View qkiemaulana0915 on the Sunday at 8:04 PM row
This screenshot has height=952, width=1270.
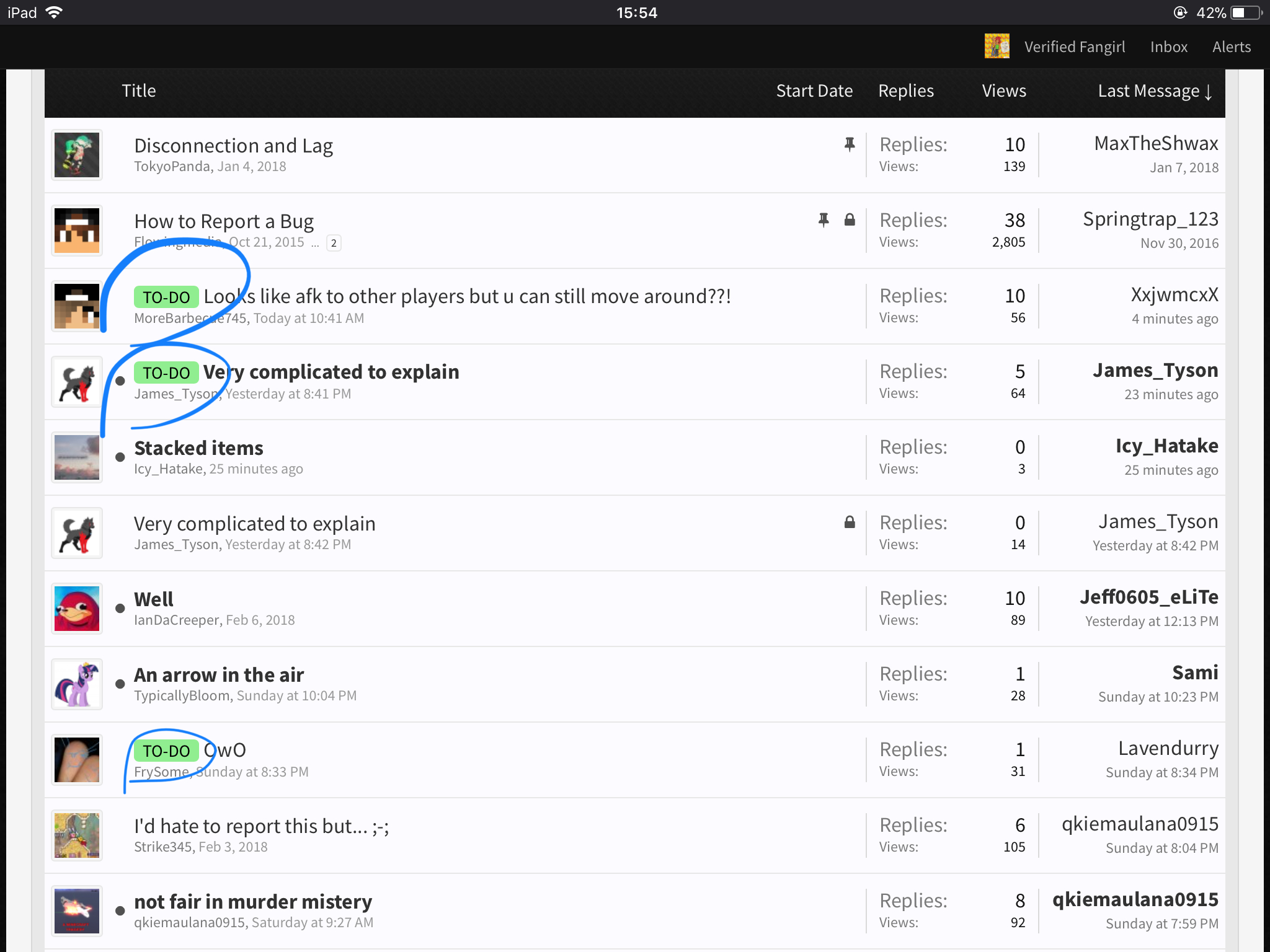click(x=1140, y=824)
